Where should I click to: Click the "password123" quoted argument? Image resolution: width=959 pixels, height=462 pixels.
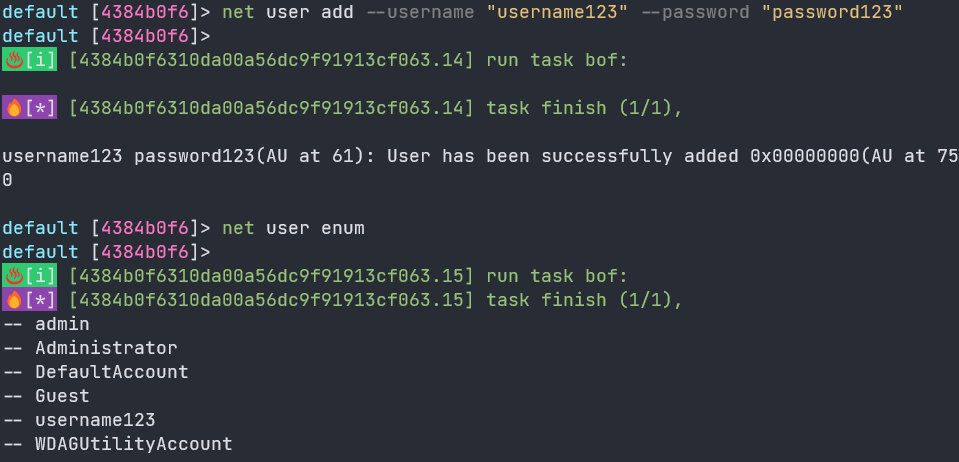tap(832, 12)
